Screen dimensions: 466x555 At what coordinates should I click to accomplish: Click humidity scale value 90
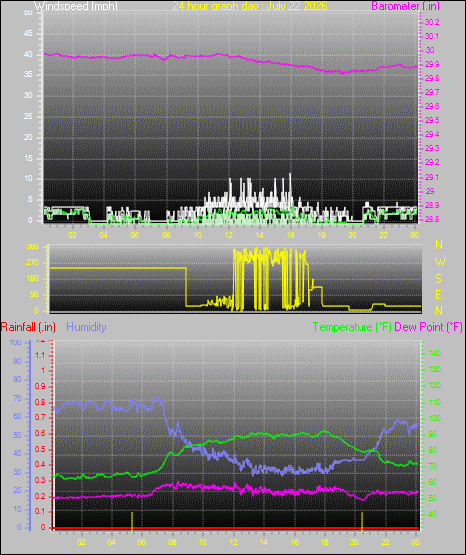(17, 361)
